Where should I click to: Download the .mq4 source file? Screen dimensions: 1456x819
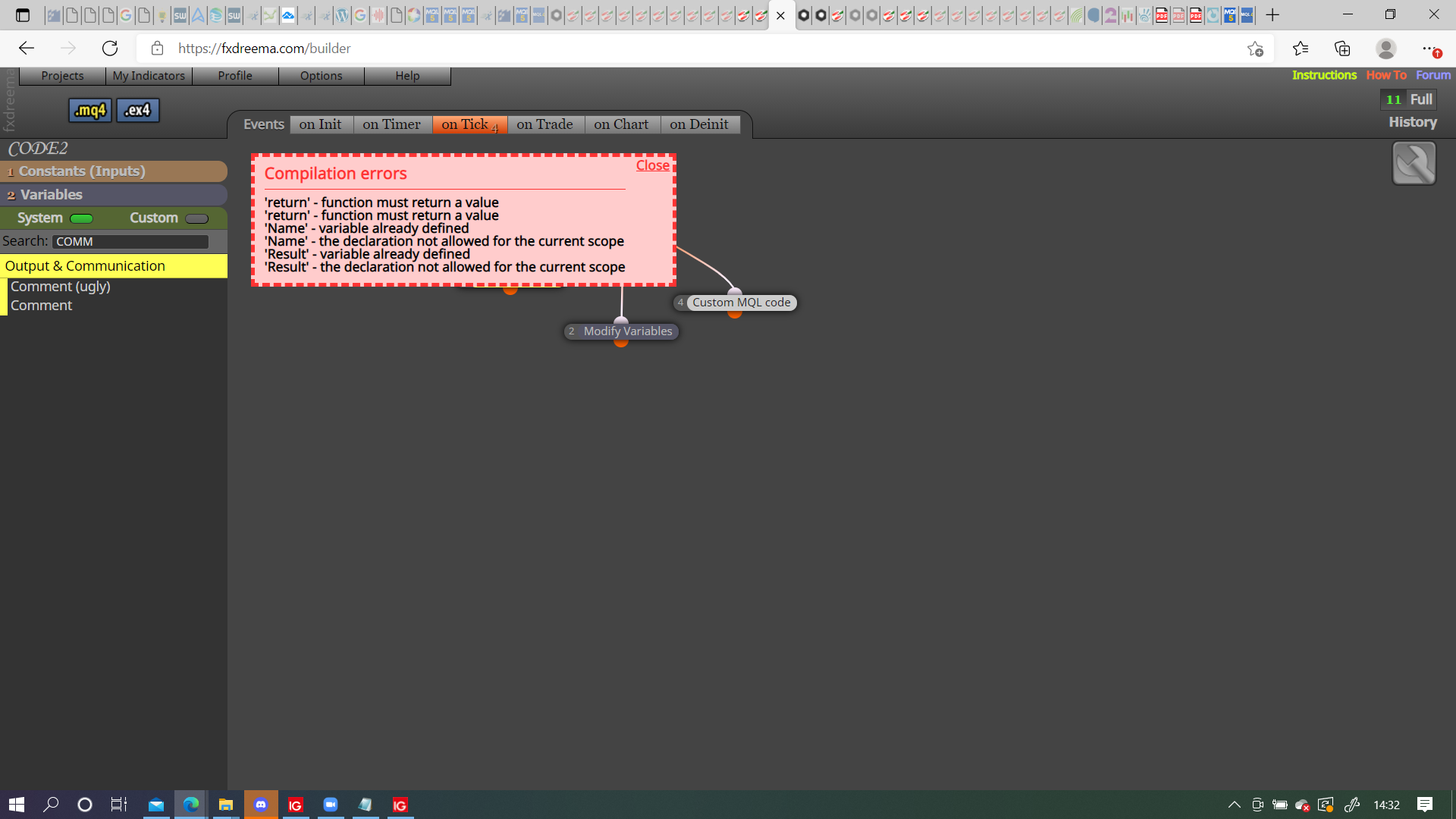click(x=90, y=111)
